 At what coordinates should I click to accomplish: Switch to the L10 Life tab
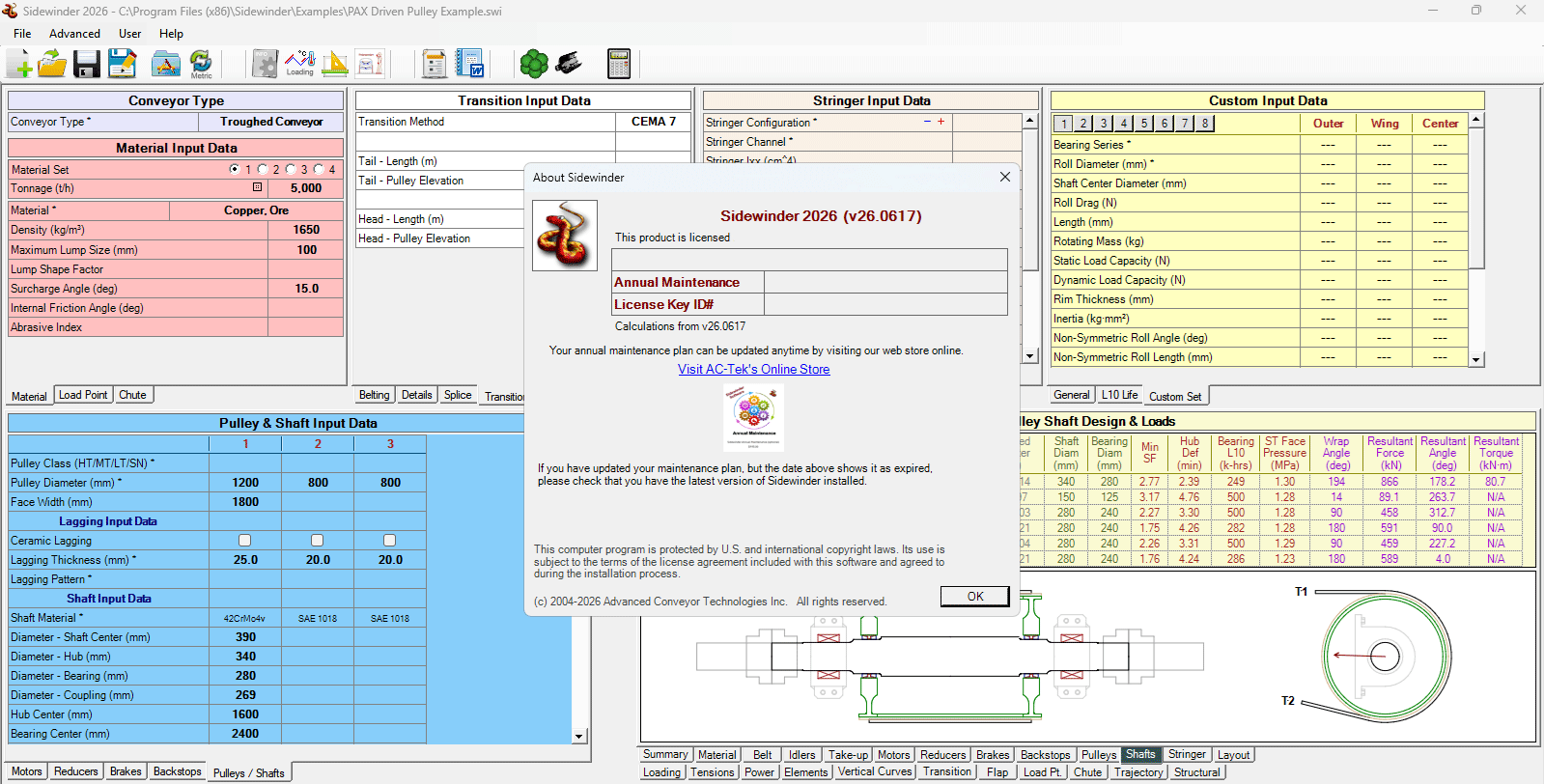point(1119,395)
